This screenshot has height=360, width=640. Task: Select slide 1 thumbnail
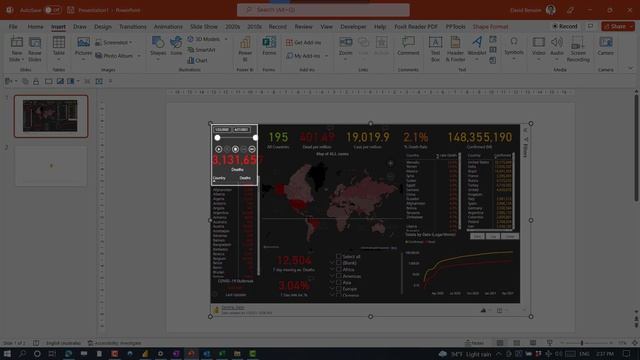[x=51, y=116]
